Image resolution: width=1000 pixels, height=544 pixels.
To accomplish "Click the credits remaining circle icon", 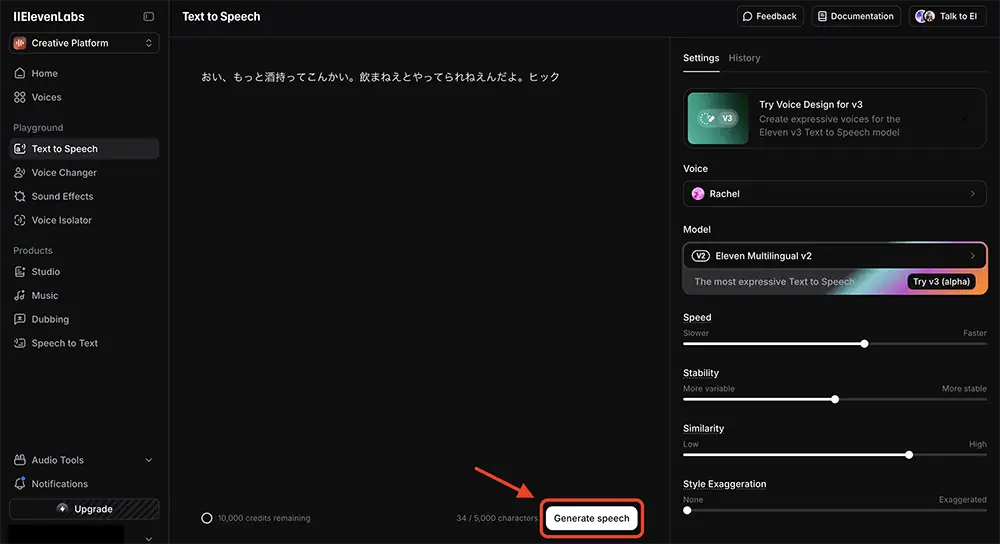I will click(x=207, y=518).
